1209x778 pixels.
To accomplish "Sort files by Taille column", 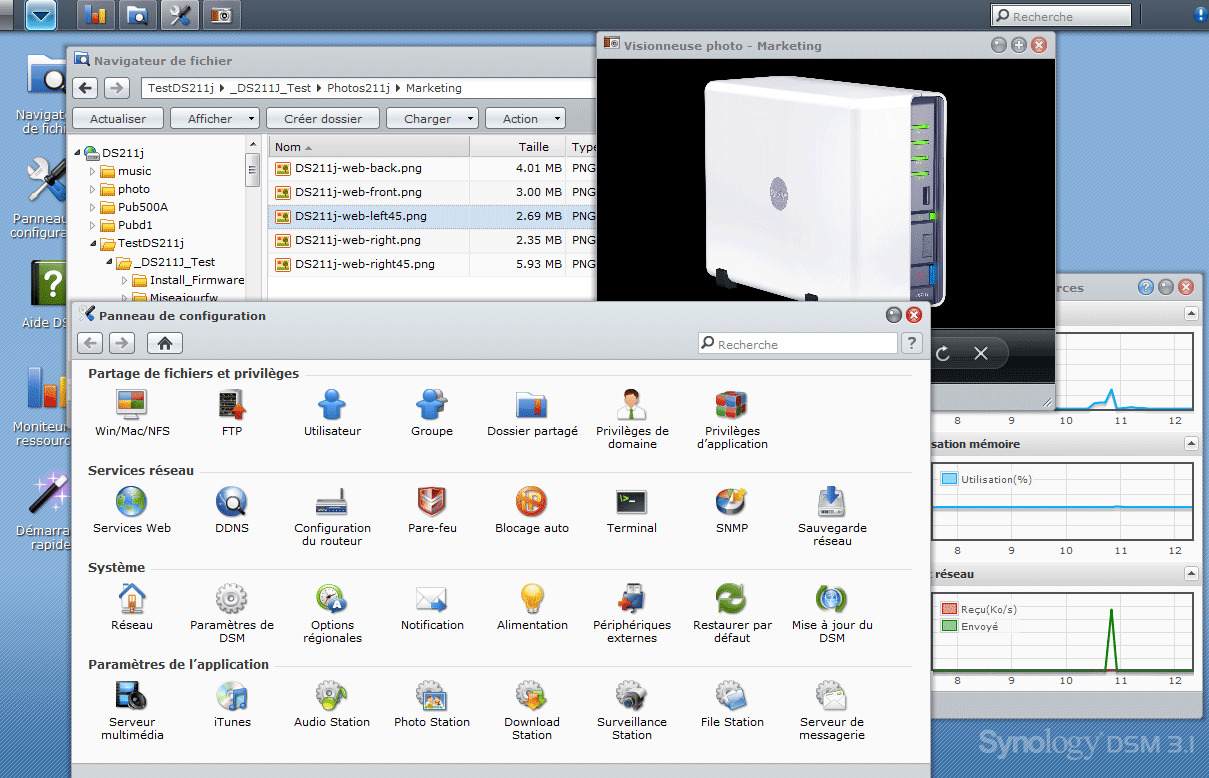I will click(x=518, y=147).
